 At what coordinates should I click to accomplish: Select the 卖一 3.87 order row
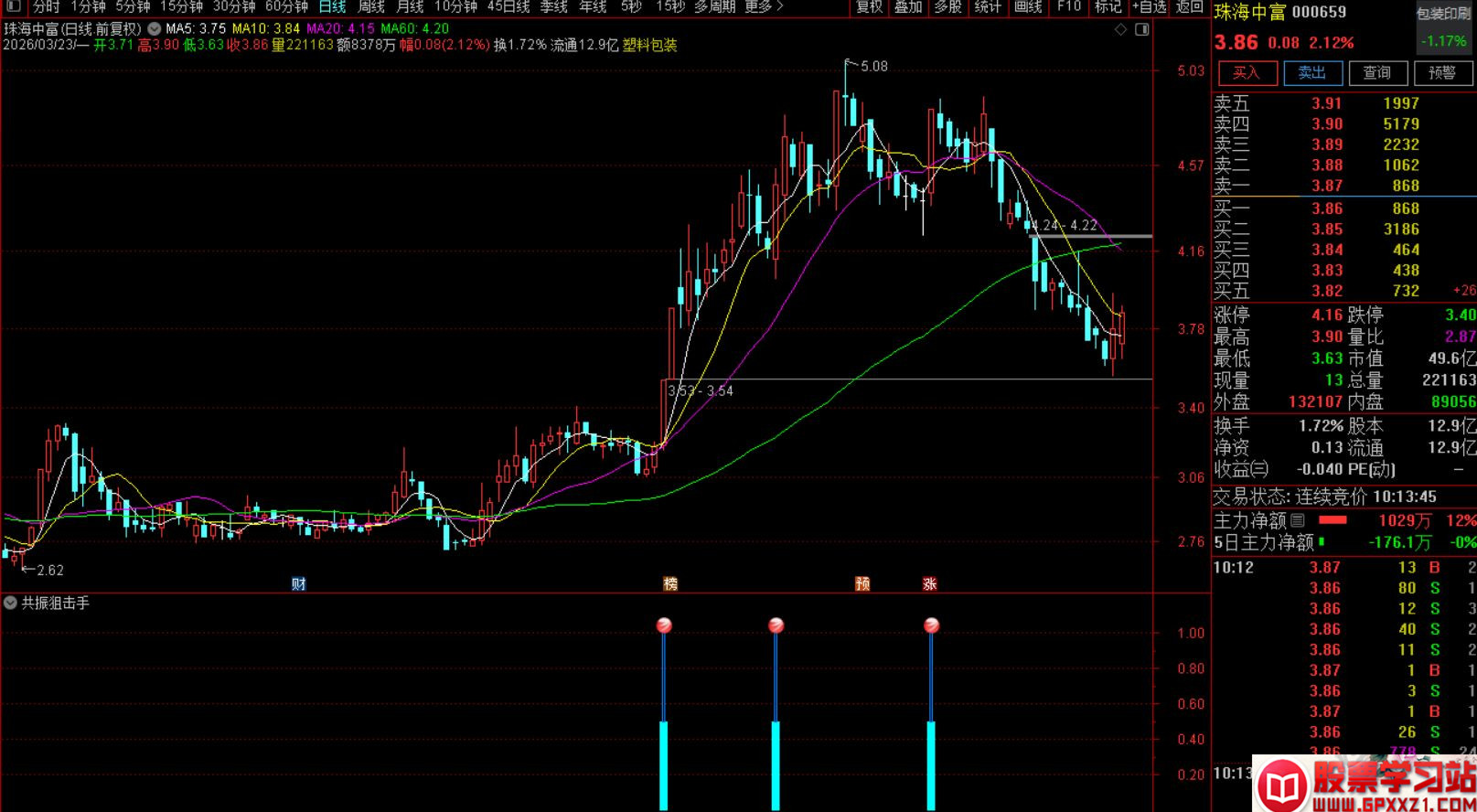[1344, 186]
